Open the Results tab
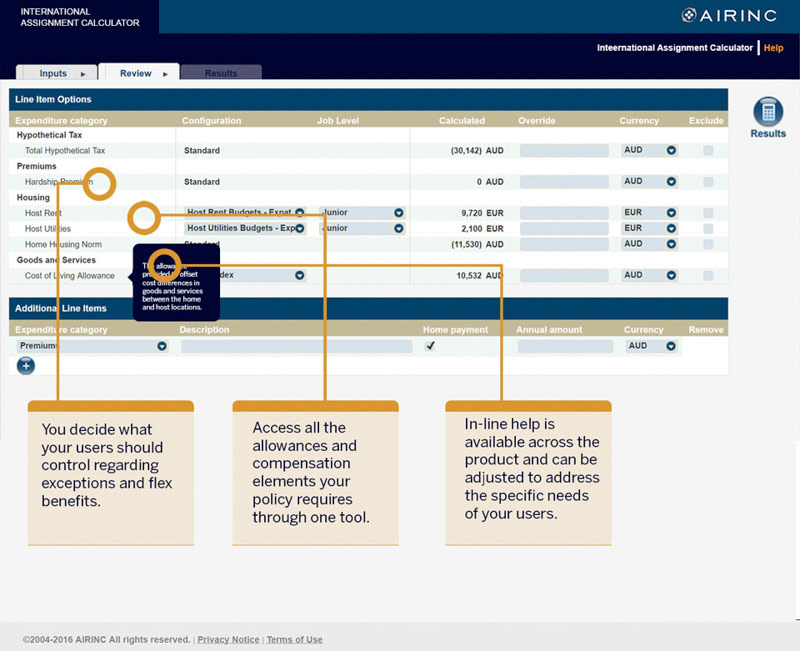This screenshot has height=651, width=800. 221,73
